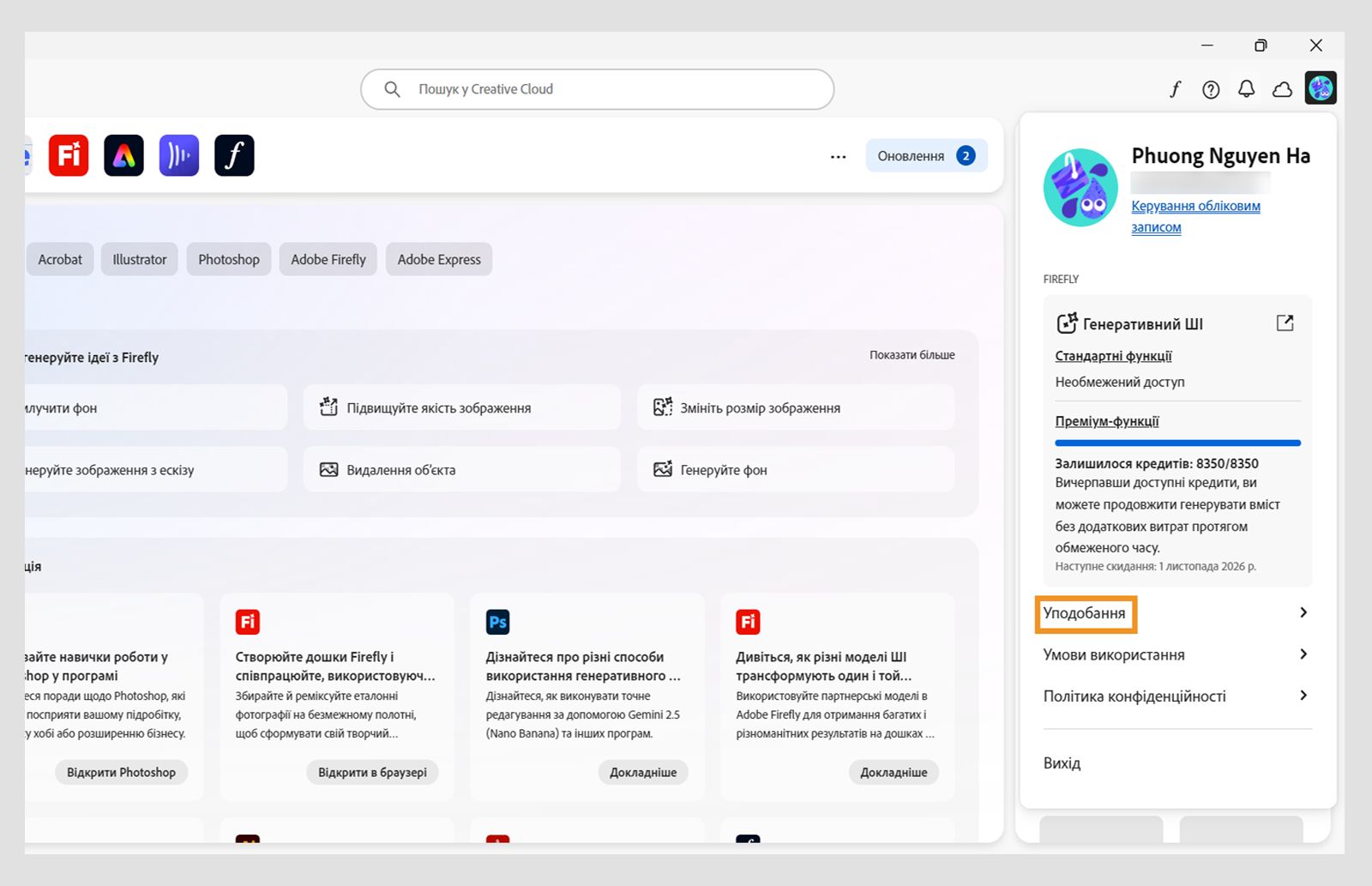Open the Преміум-функції link
The width and height of the screenshot is (1372, 886).
1107,421
